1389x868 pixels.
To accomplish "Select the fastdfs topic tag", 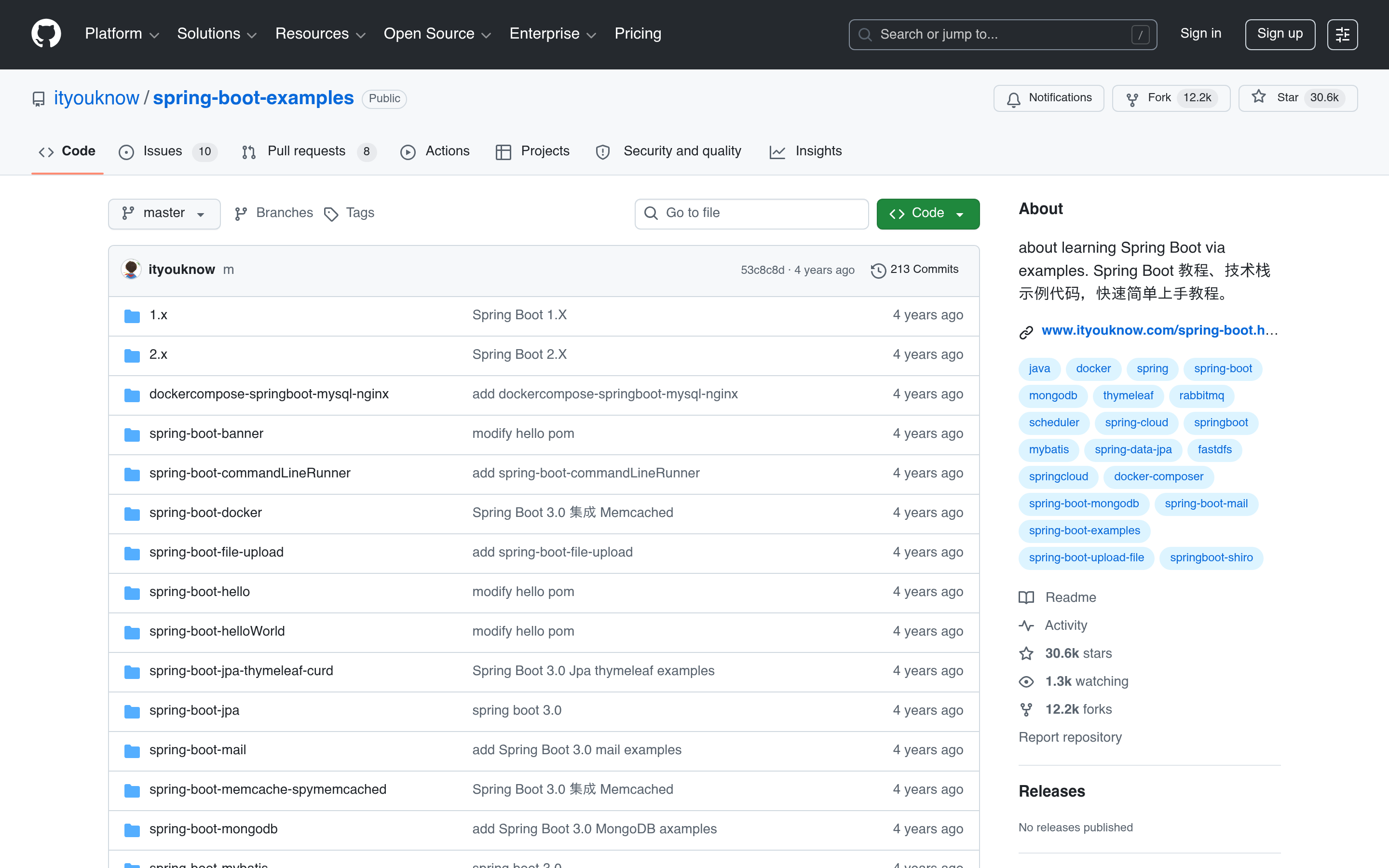I will click(1214, 449).
